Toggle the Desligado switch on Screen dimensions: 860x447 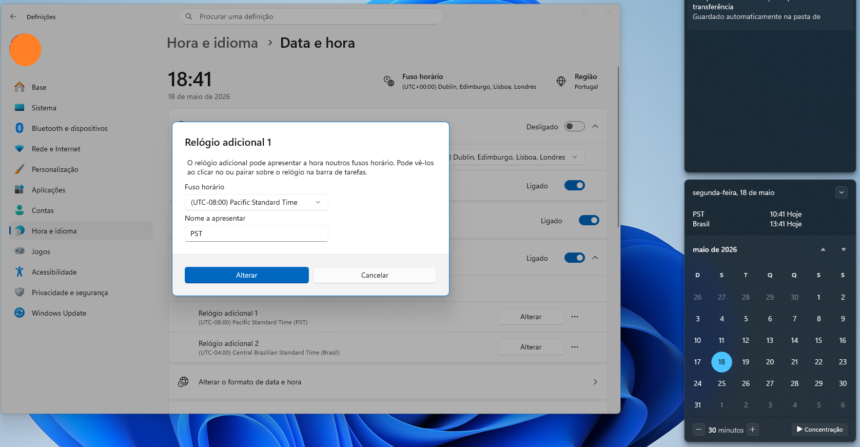point(574,127)
